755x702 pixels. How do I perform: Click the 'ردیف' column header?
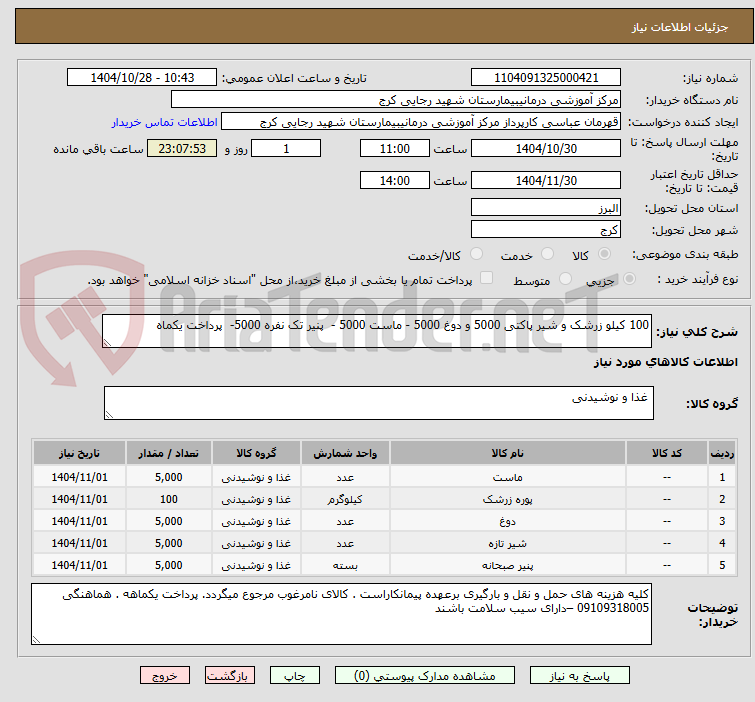point(722,453)
